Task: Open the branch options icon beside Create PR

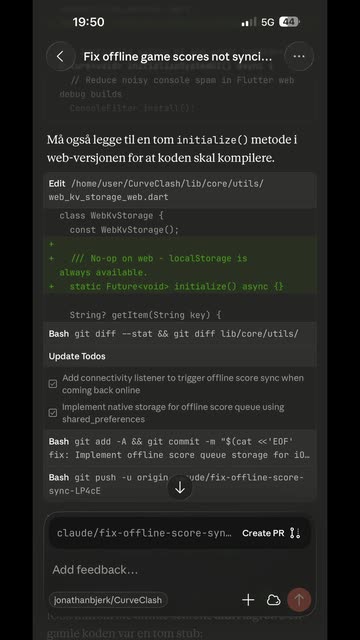Action: click(x=295, y=533)
